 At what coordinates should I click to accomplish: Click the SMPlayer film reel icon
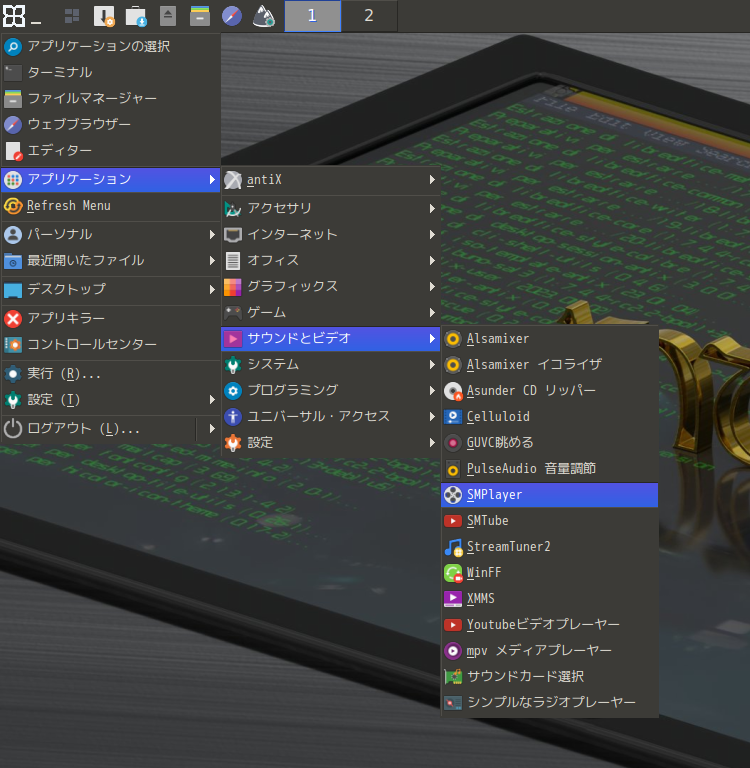pos(453,495)
